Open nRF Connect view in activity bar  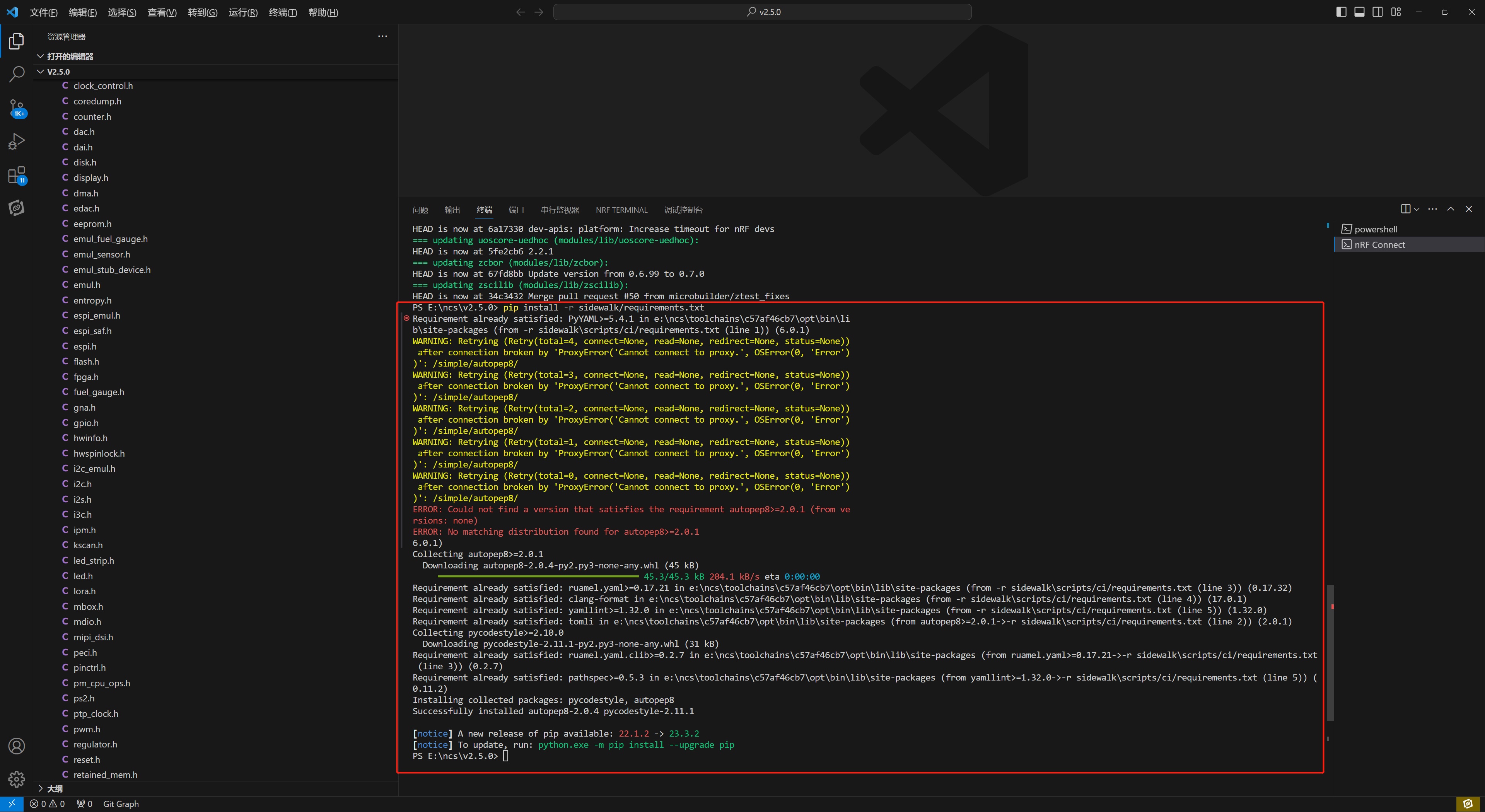pyautogui.click(x=16, y=208)
